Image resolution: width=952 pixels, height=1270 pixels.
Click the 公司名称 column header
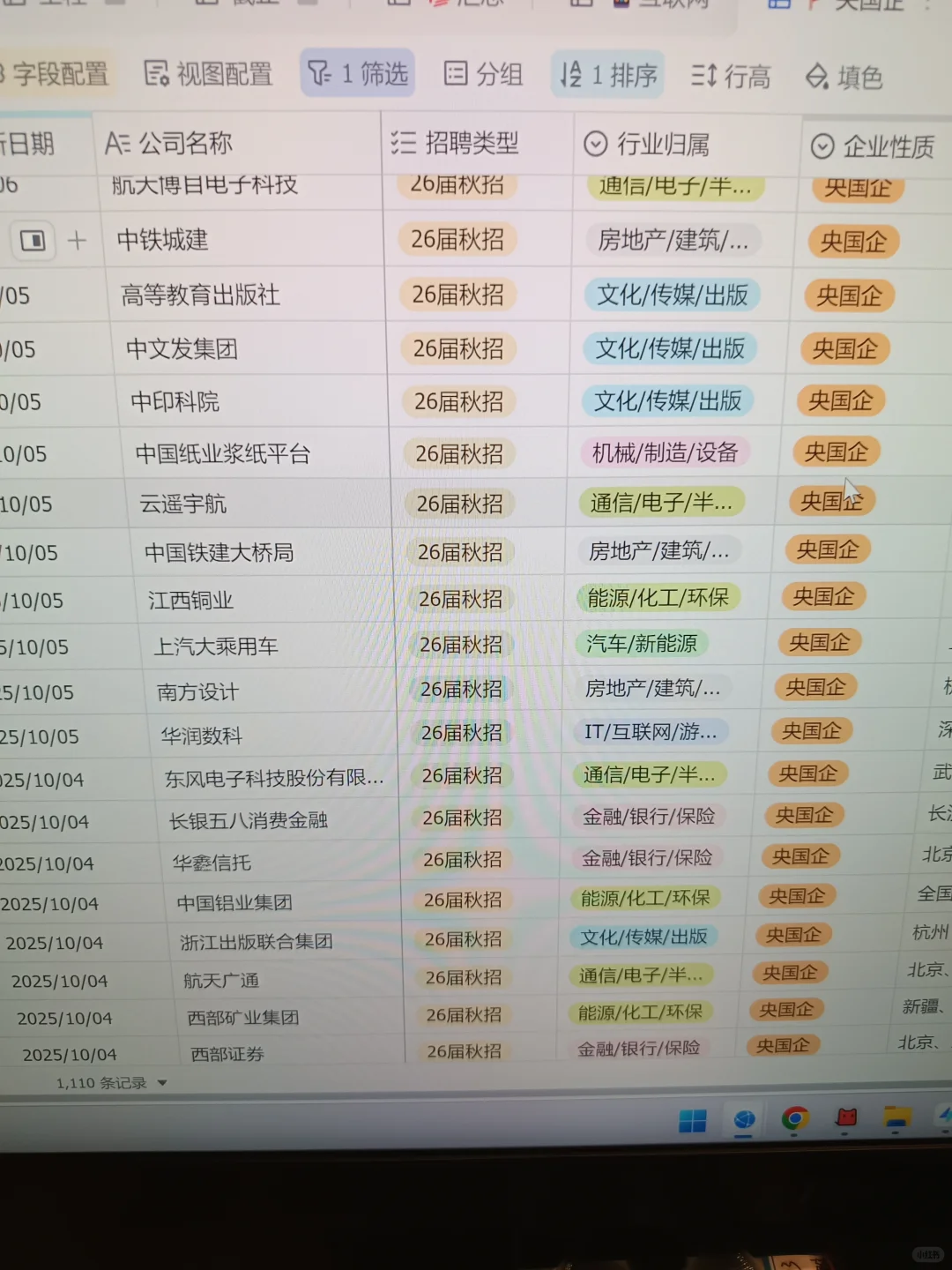[x=238, y=143]
